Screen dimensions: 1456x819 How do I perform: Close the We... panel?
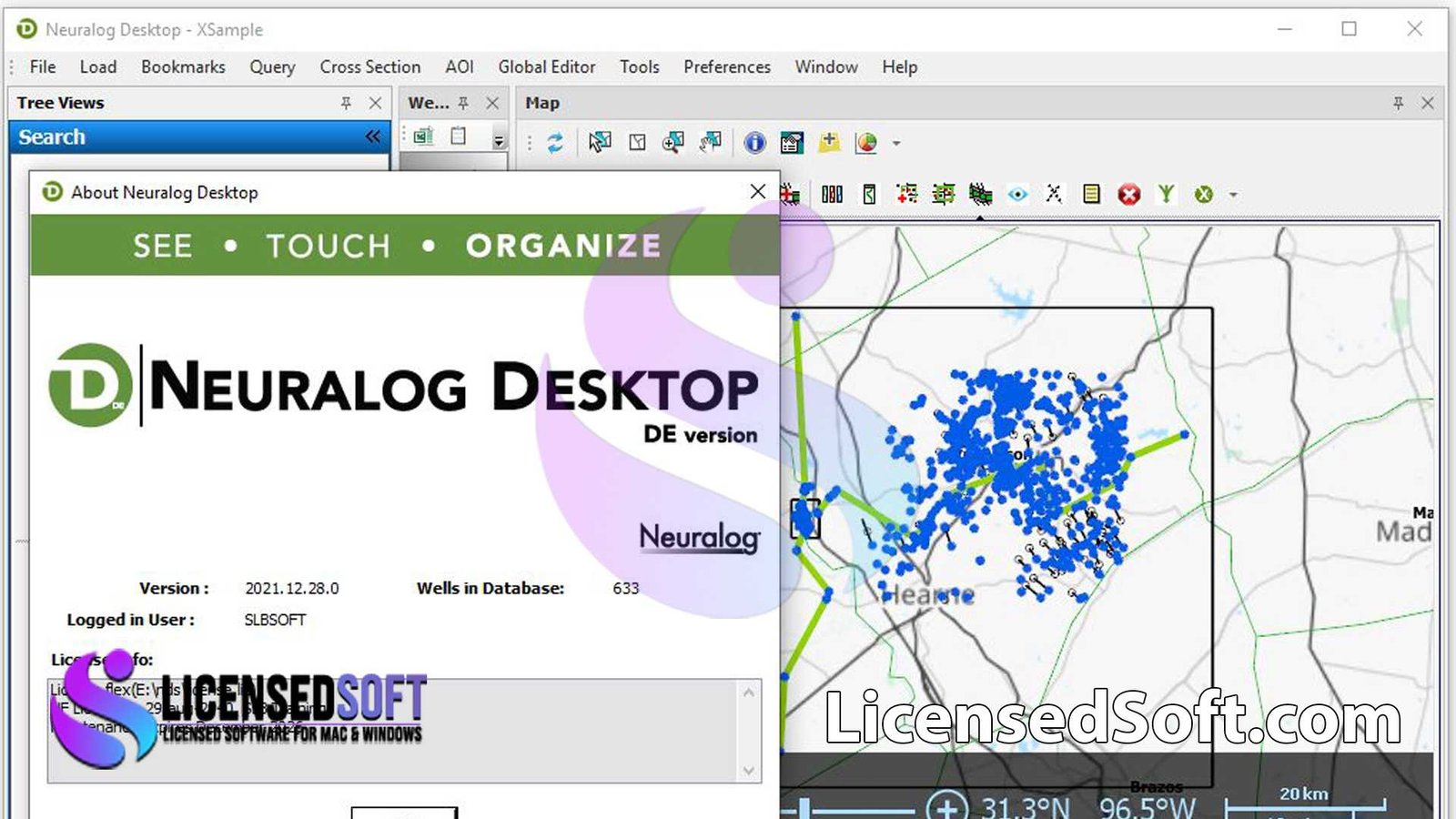[492, 104]
